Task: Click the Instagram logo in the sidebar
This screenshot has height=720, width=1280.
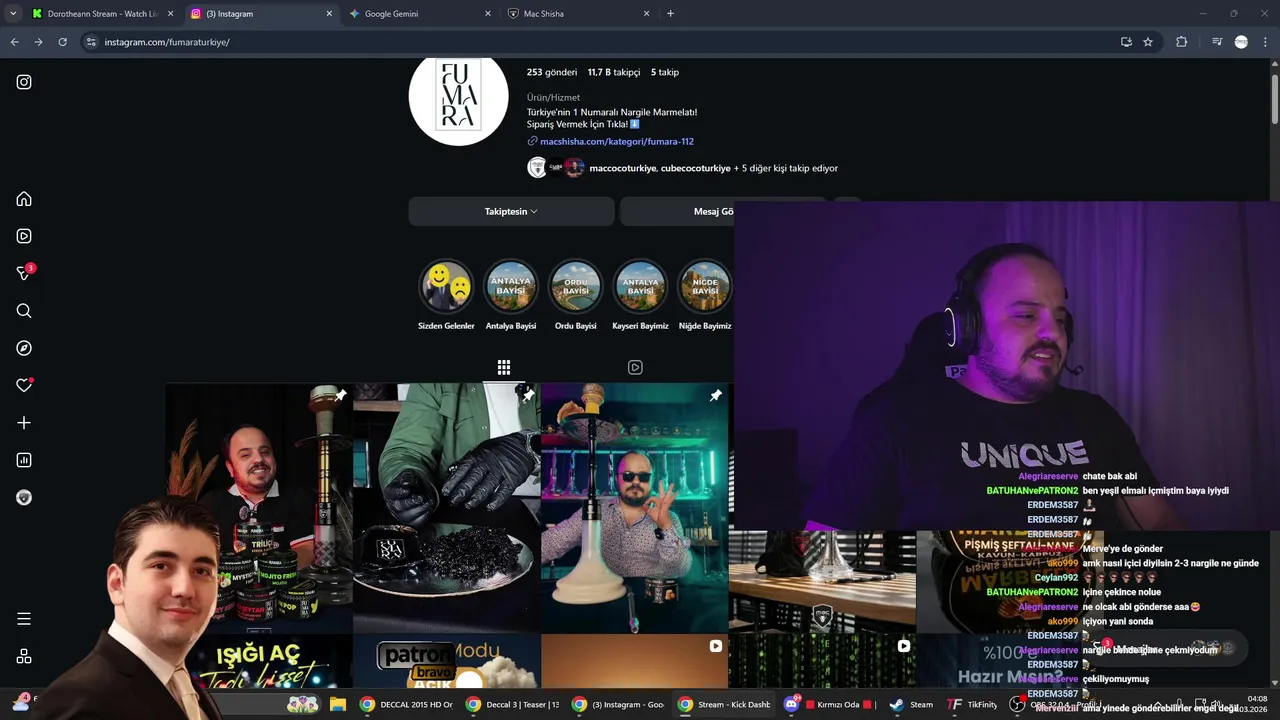Action: [24, 82]
